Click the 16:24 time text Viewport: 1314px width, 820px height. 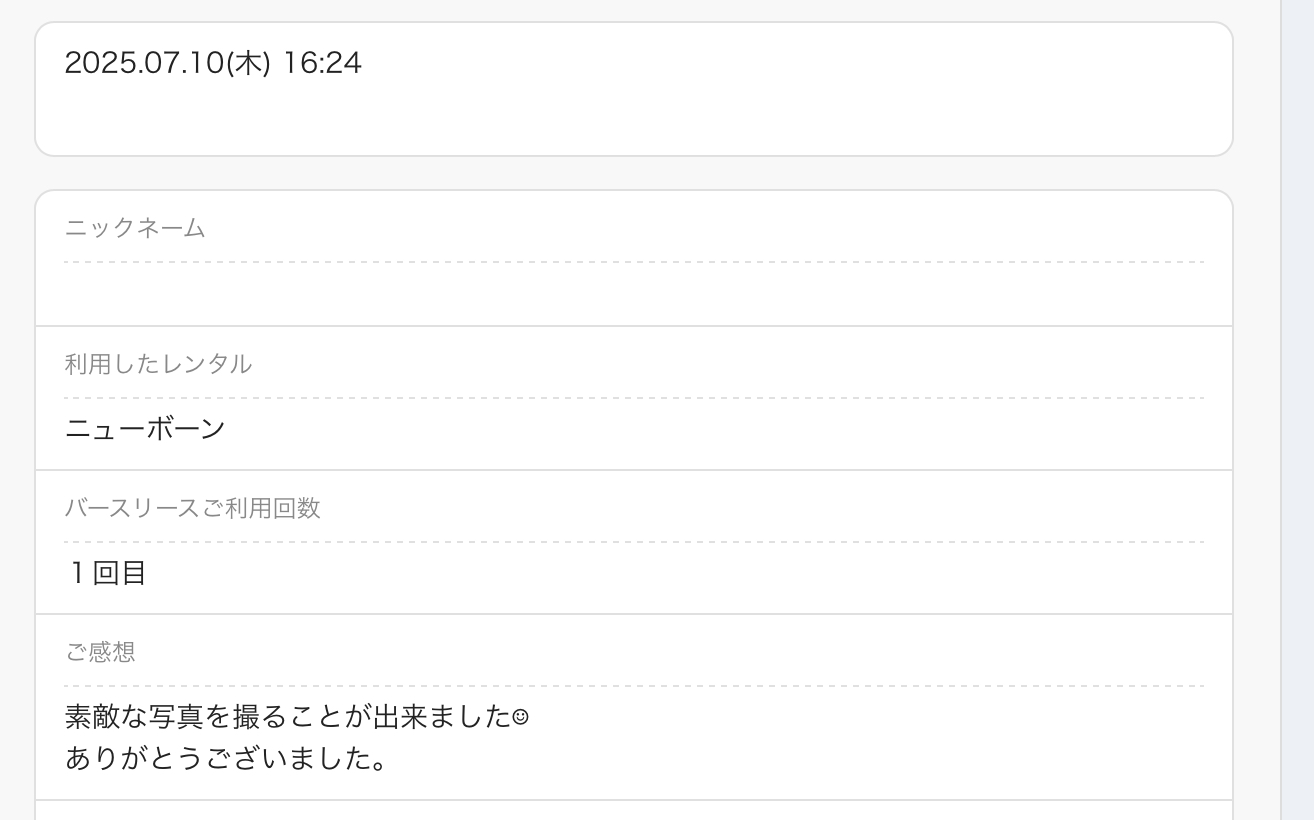click(x=321, y=64)
